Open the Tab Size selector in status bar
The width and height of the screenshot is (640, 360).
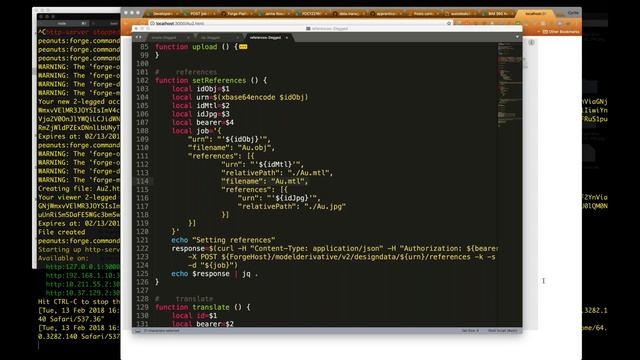click(x=470, y=331)
